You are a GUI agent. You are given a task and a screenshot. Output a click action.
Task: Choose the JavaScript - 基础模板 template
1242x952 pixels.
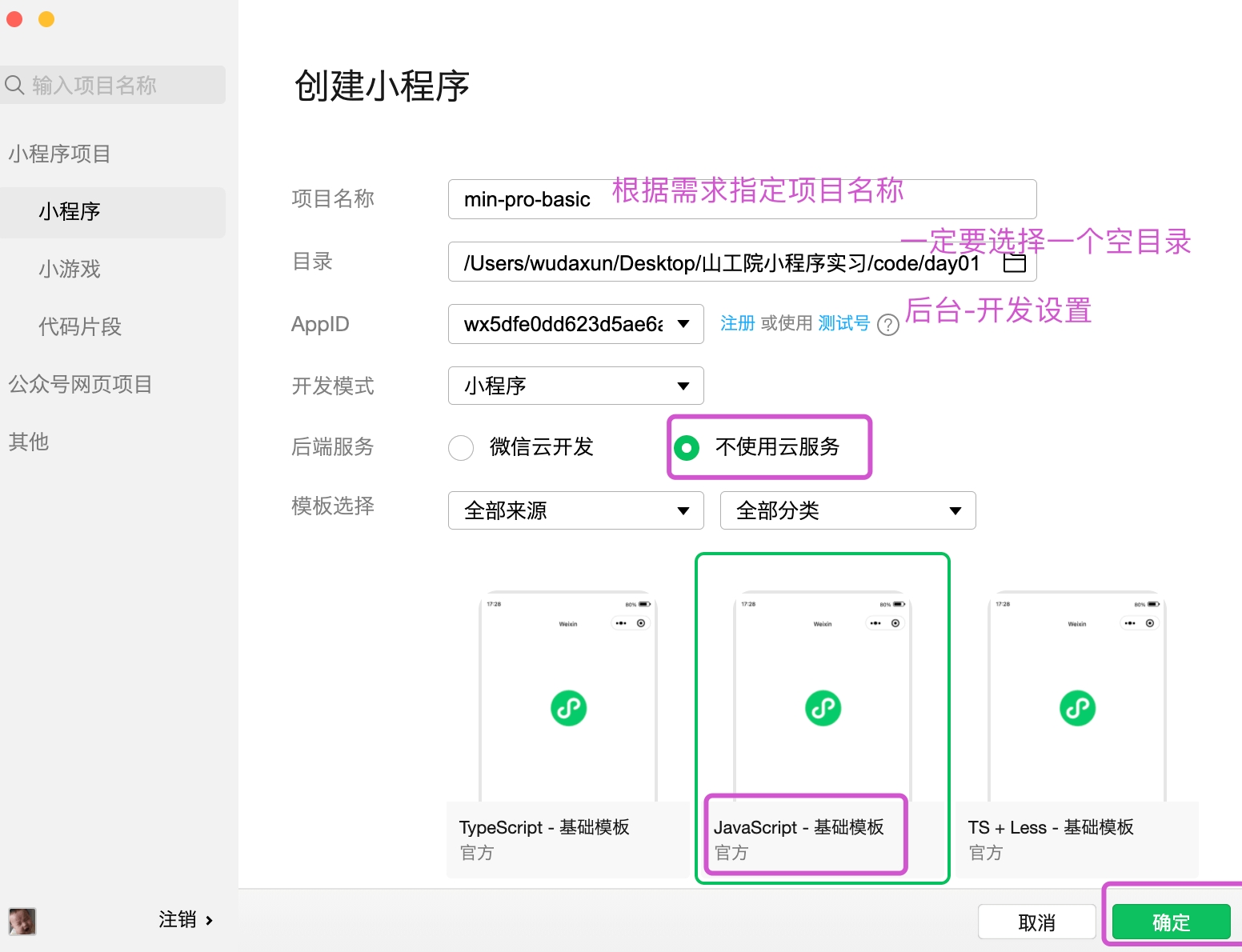[823, 718]
